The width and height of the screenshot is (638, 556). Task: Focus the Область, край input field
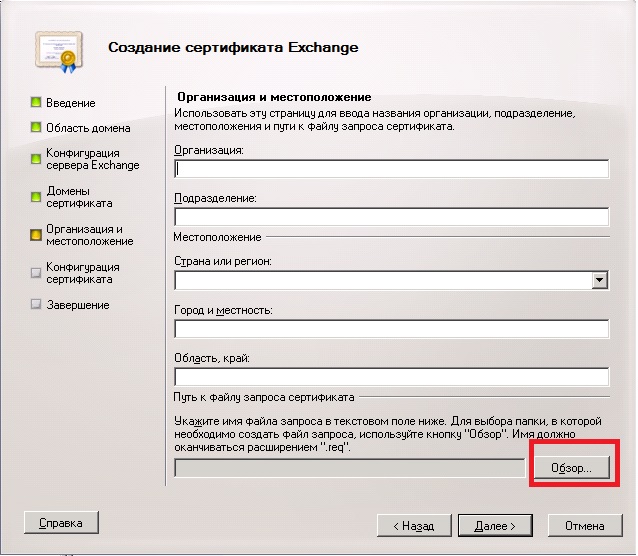(391, 377)
